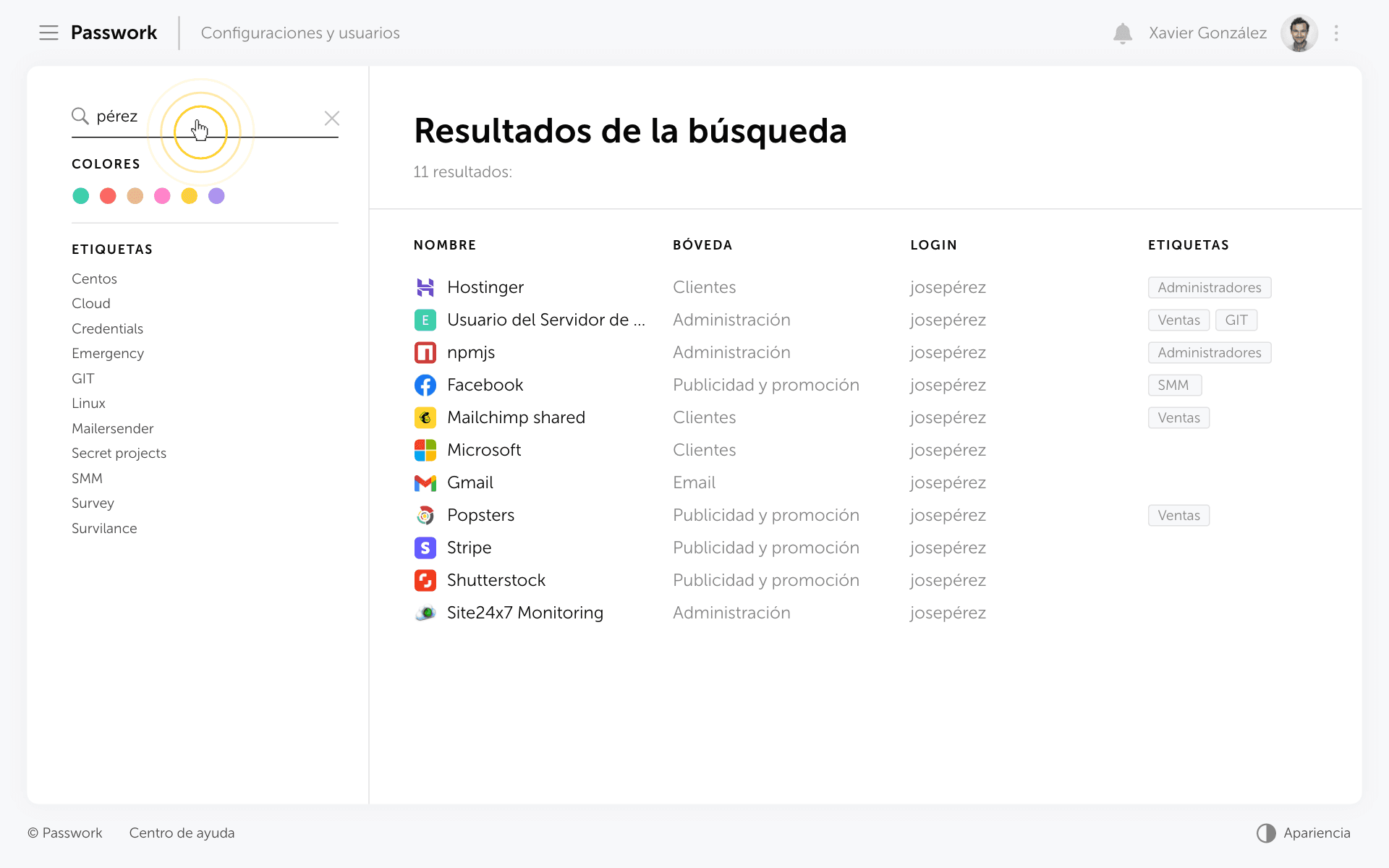Toggle Apariencia theme switch
This screenshot has width=1389, height=868.
(x=1304, y=833)
